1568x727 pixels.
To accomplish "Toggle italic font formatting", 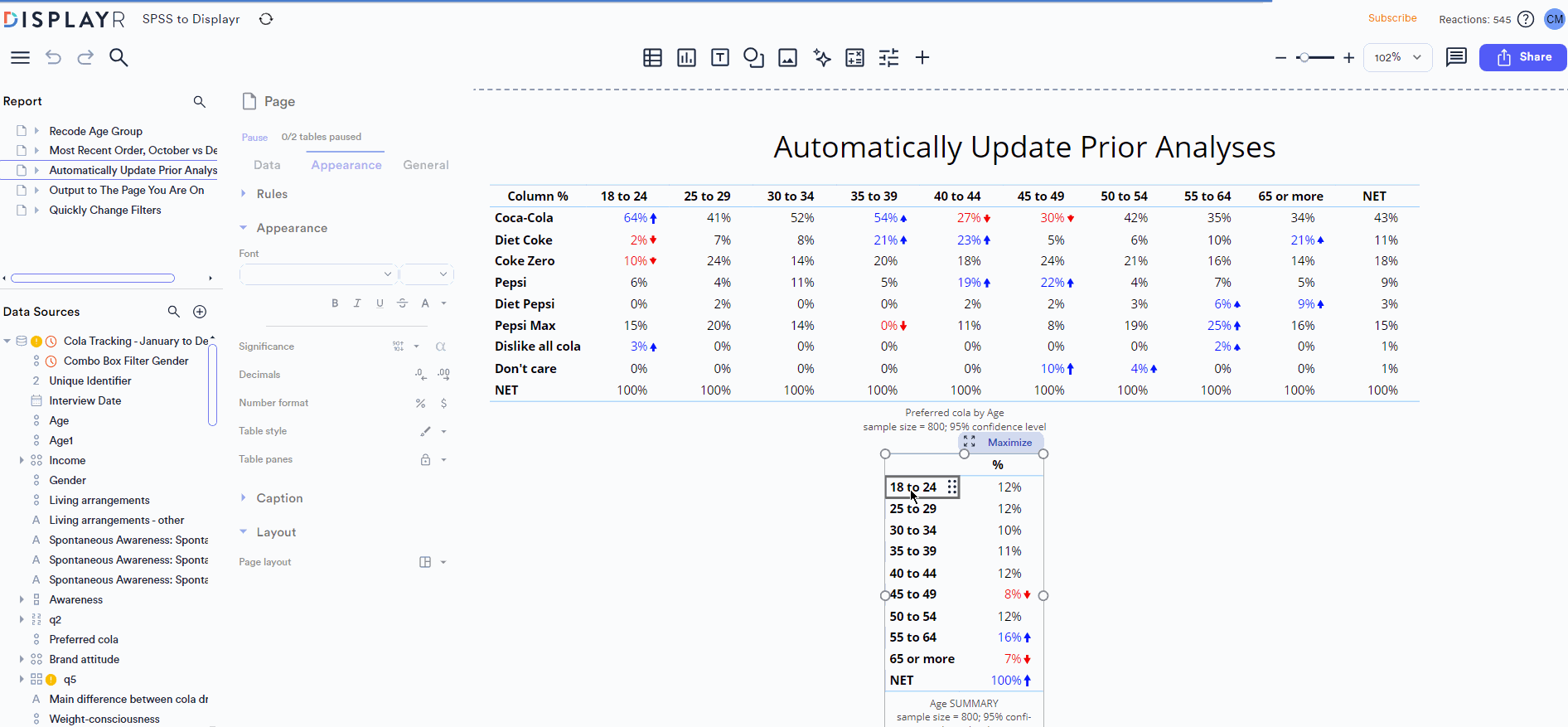I will pyautogui.click(x=357, y=303).
